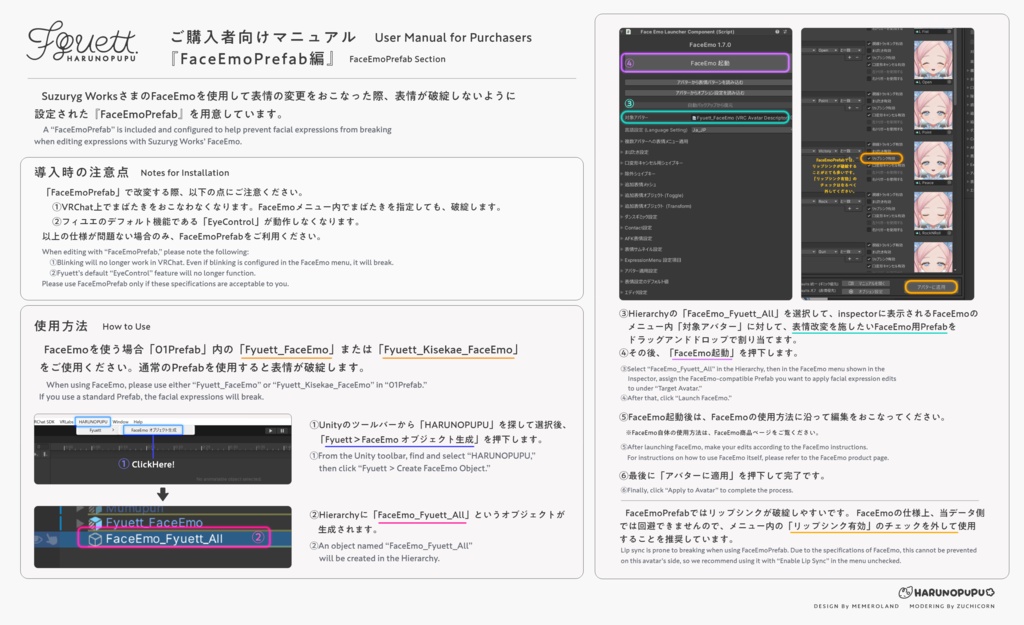Toggle リップシンク有効 checkbox in Victory row
Viewport: 1024px width, 625px height.
(869, 158)
